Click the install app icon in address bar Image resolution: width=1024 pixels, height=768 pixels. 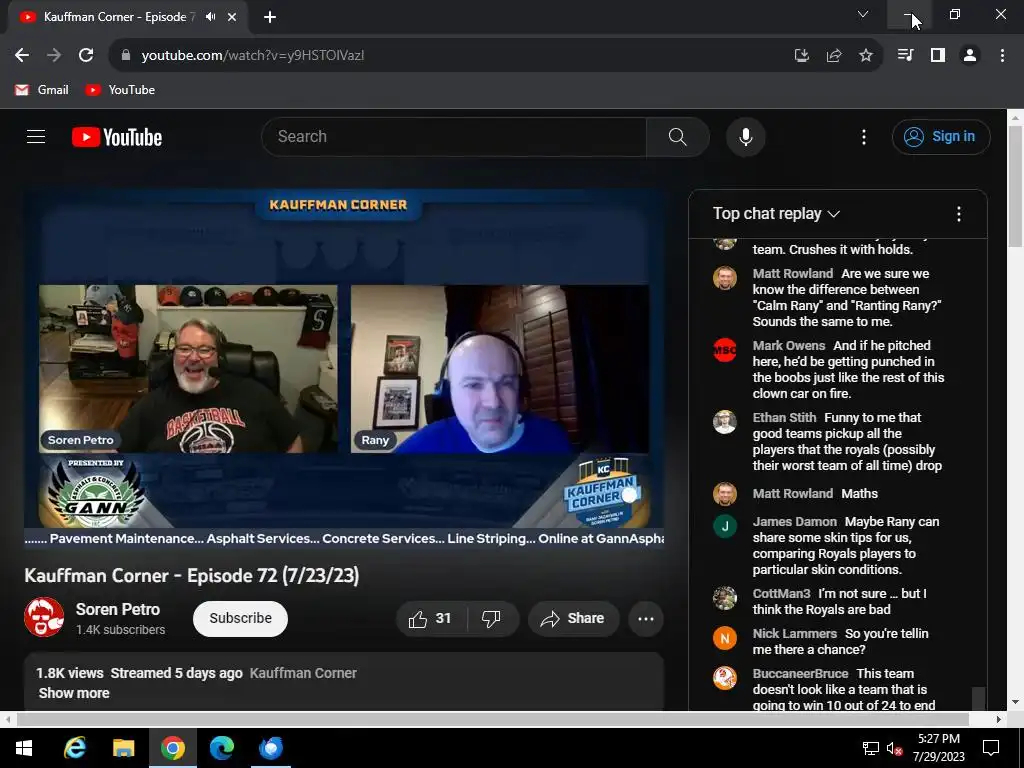(x=801, y=56)
